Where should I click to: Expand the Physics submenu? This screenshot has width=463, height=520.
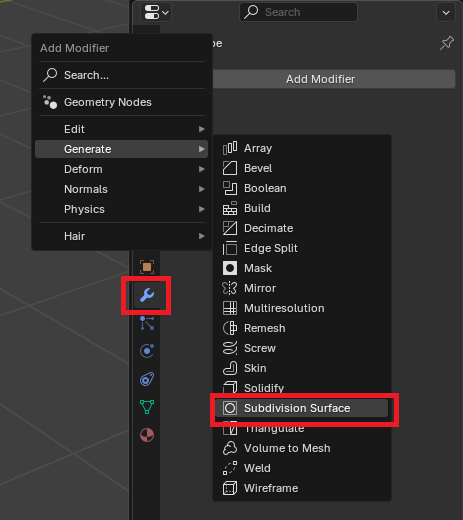(x=121, y=209)
